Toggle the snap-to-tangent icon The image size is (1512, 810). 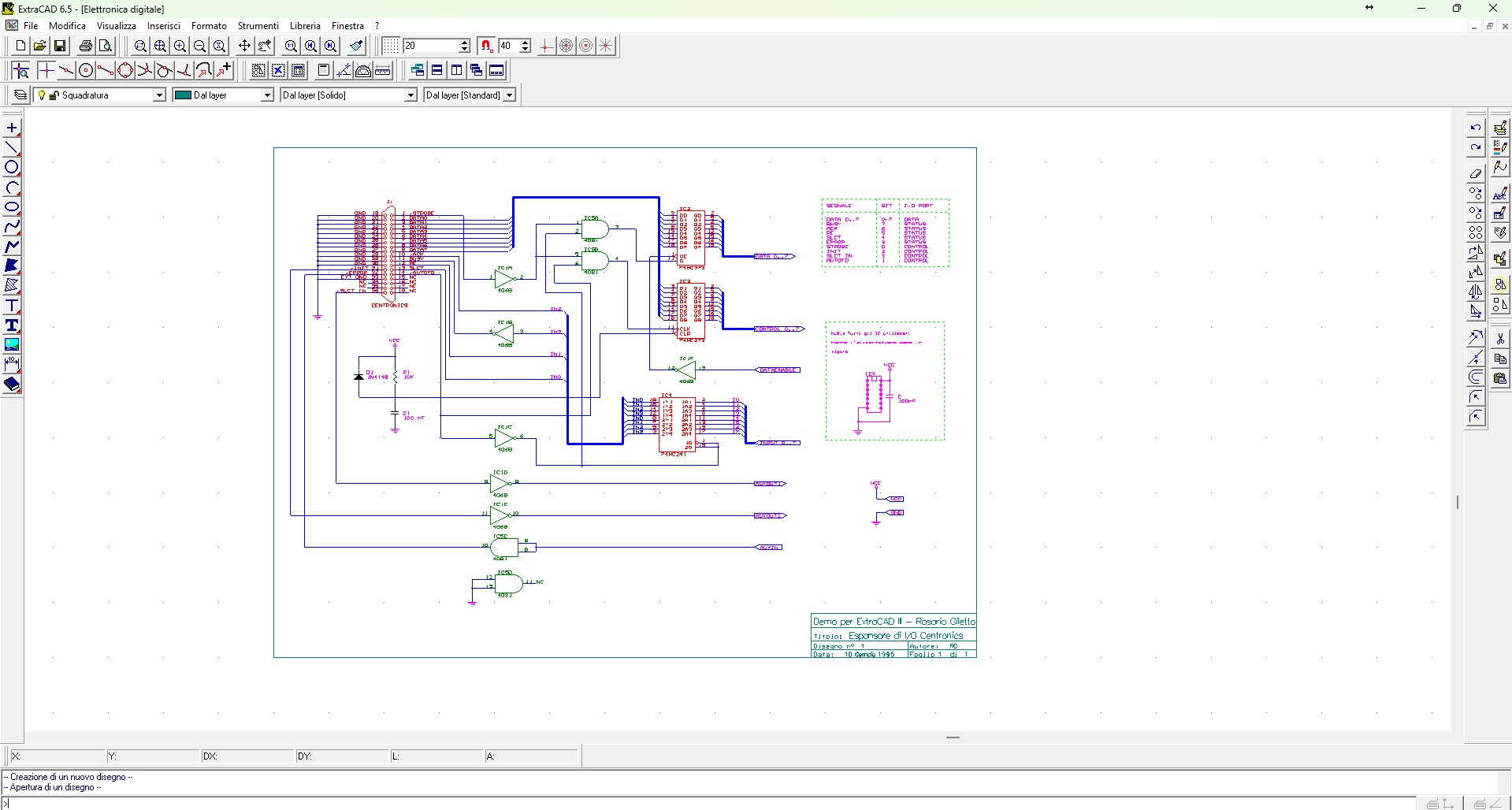click(164, 70)
